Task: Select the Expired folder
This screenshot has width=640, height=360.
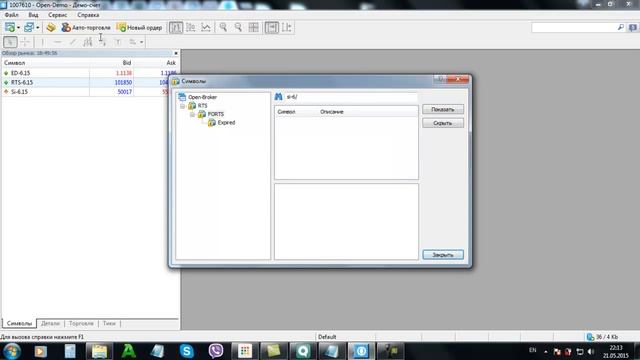Action: click(x=226, y=122)
